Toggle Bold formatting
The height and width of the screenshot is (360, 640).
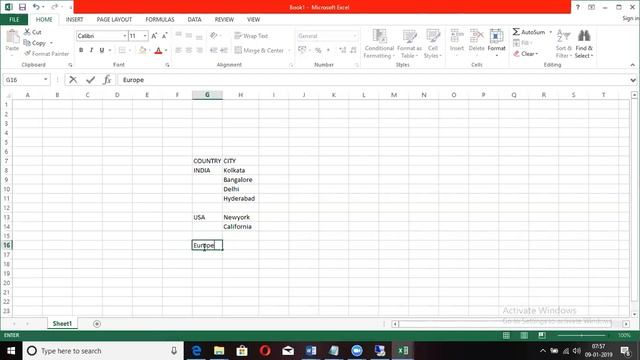coord(81,50)
